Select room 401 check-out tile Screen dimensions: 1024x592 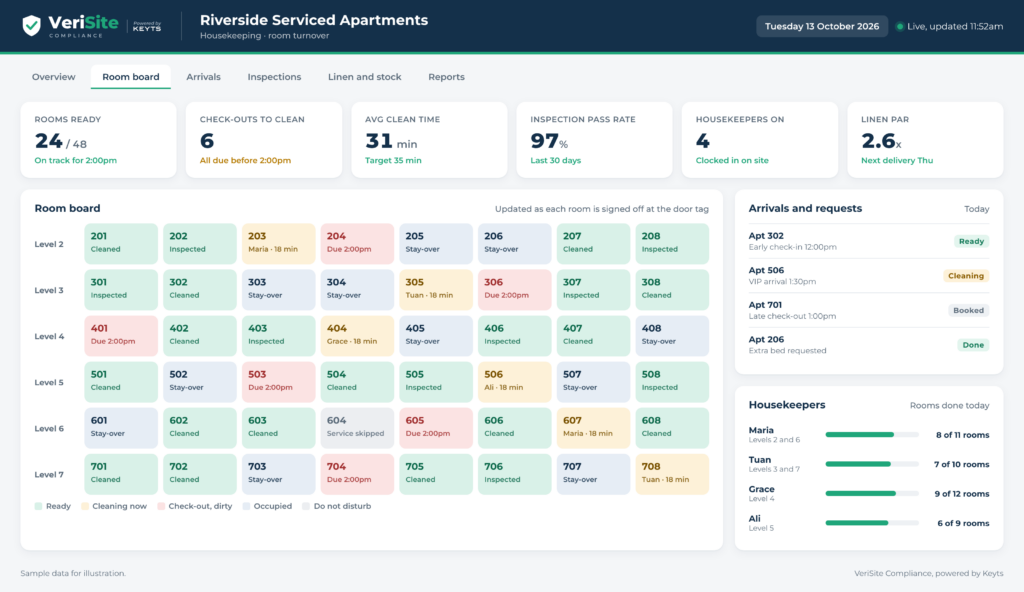point(121,336)
